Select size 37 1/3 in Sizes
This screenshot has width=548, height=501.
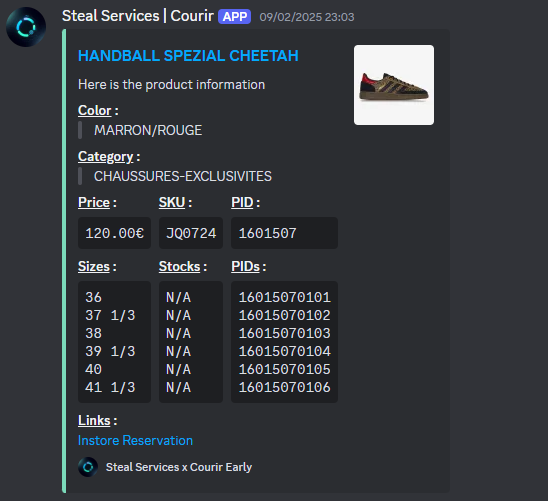(110, 315)
